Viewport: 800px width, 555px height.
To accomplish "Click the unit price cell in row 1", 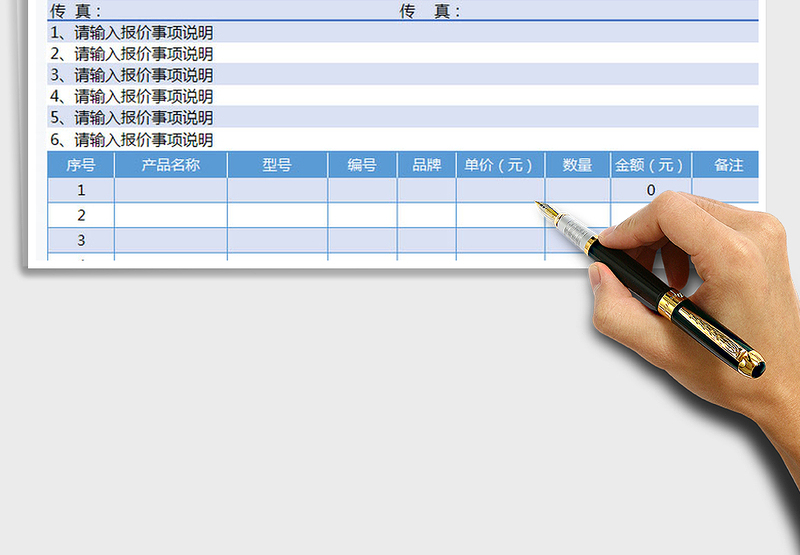I will 501,190.
